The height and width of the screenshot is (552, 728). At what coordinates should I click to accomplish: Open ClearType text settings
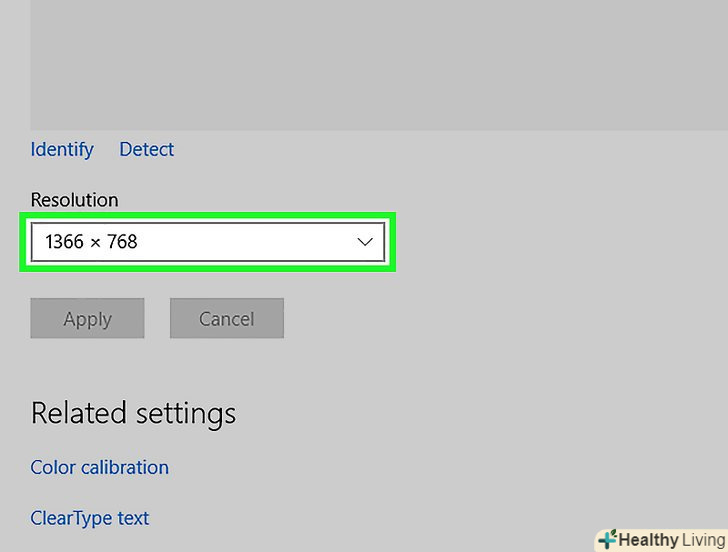point(89,518)
